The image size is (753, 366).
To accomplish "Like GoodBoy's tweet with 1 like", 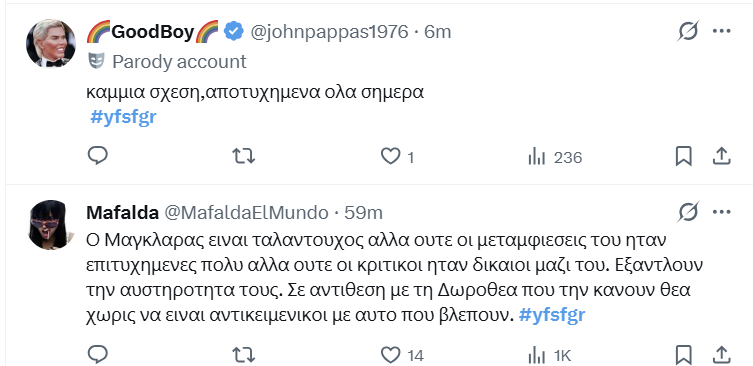I will point(397,157).
